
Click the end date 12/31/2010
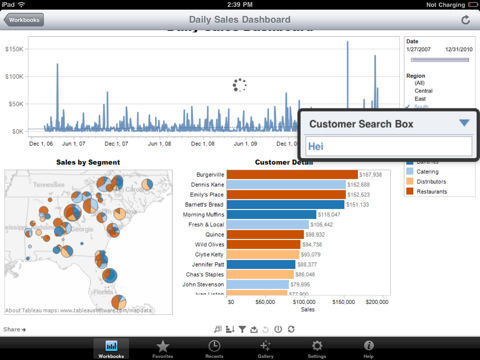click(459, 49)
